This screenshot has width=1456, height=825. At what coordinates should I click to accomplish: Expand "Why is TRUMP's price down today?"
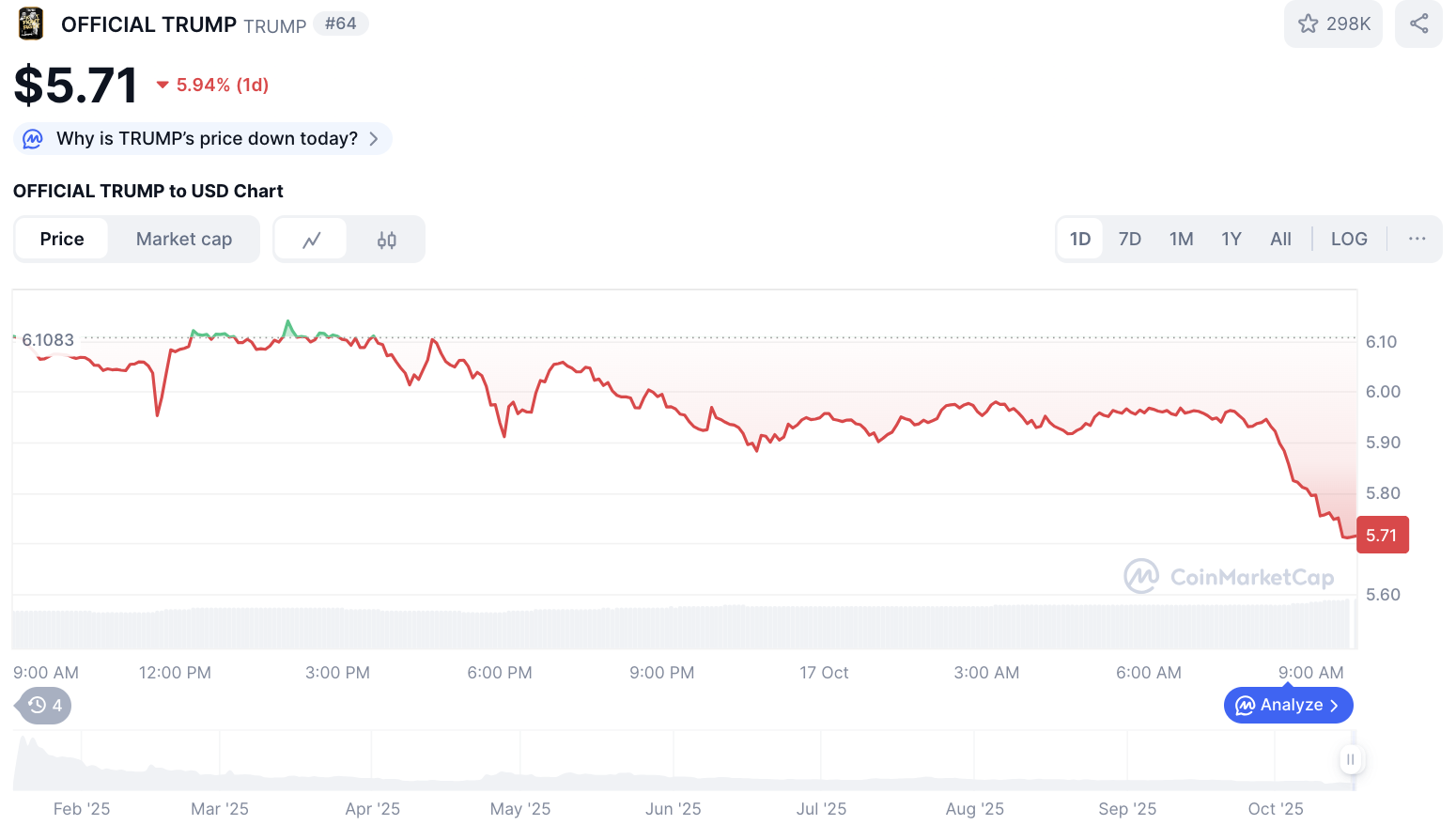(207, 139)
